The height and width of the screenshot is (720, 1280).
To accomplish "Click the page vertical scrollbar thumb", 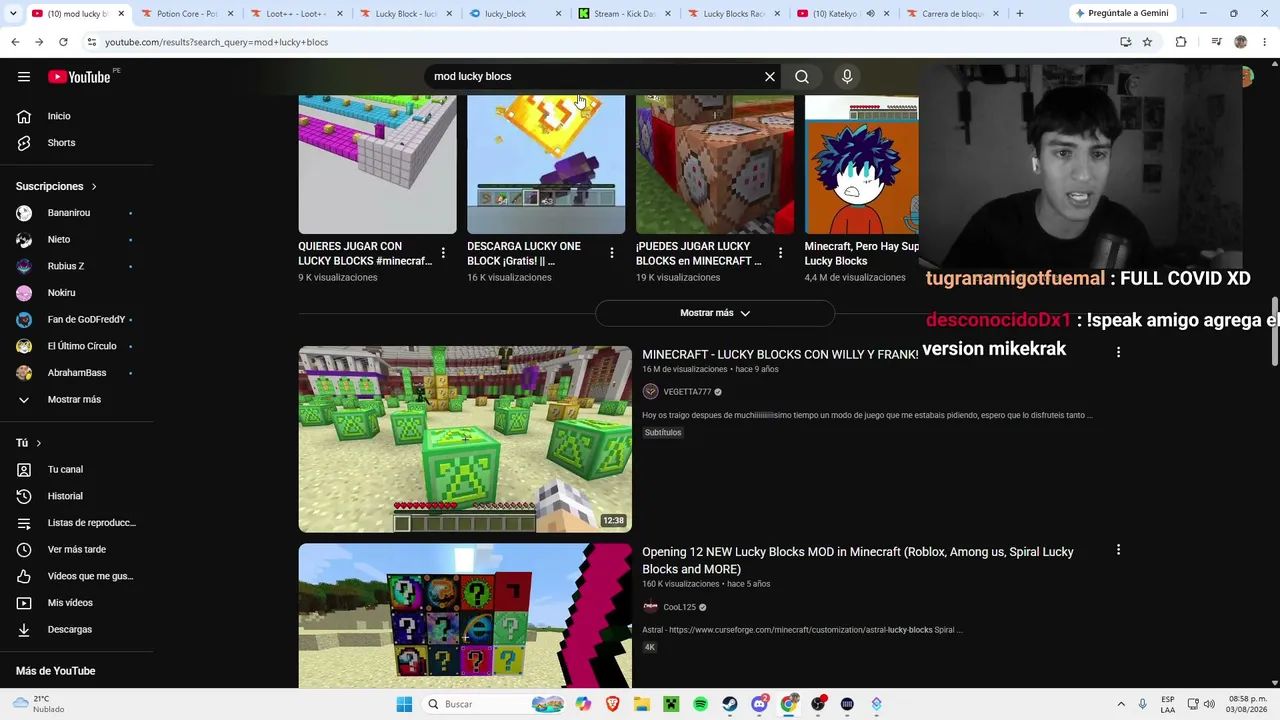I will [1274, 332].
